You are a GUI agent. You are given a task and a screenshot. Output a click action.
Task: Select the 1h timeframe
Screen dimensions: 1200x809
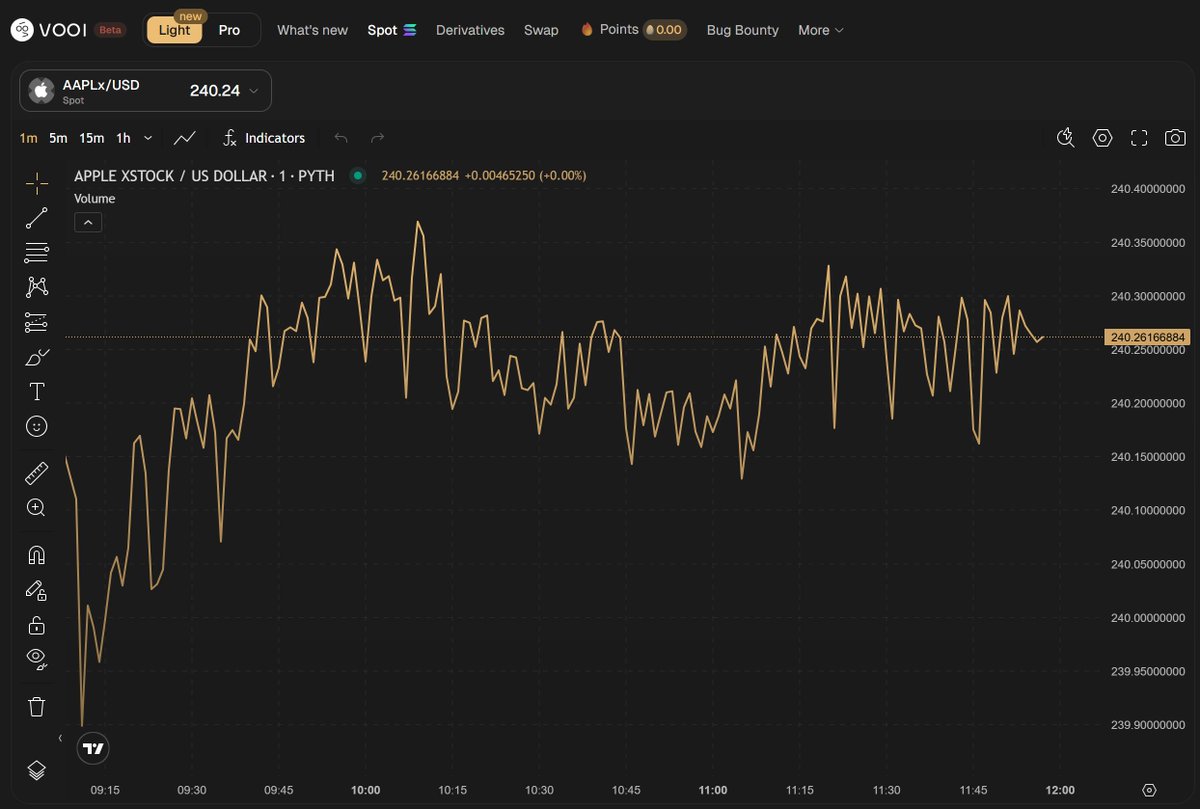[x=123, y=138]
